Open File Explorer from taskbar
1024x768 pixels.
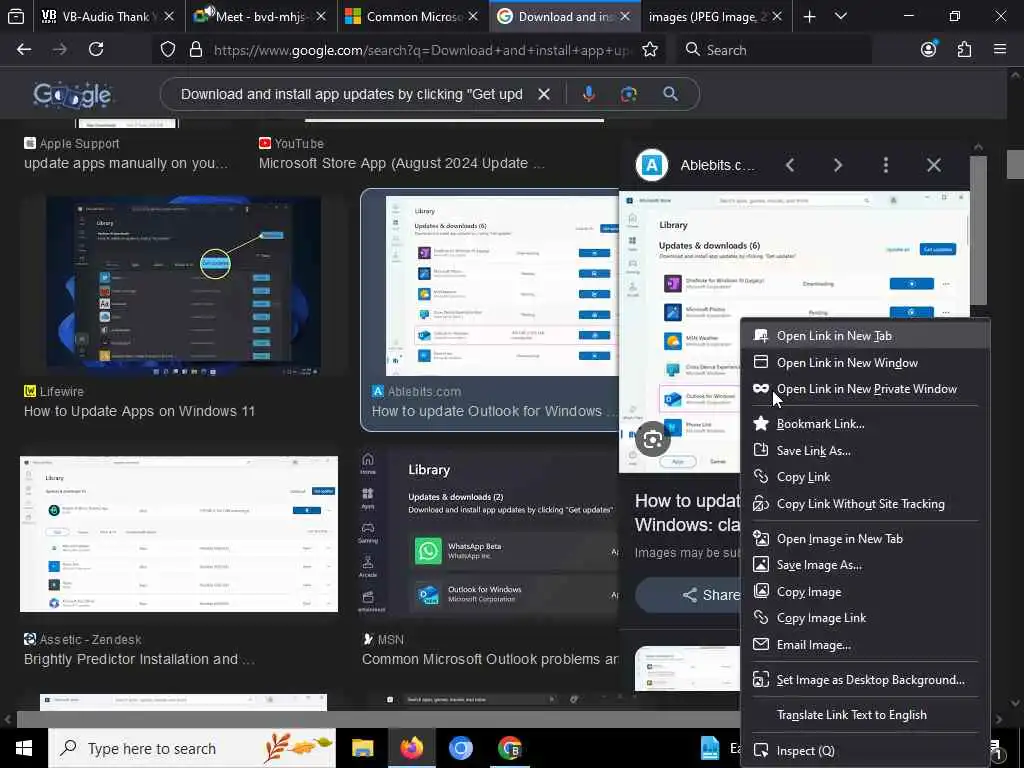coord(362,748)
